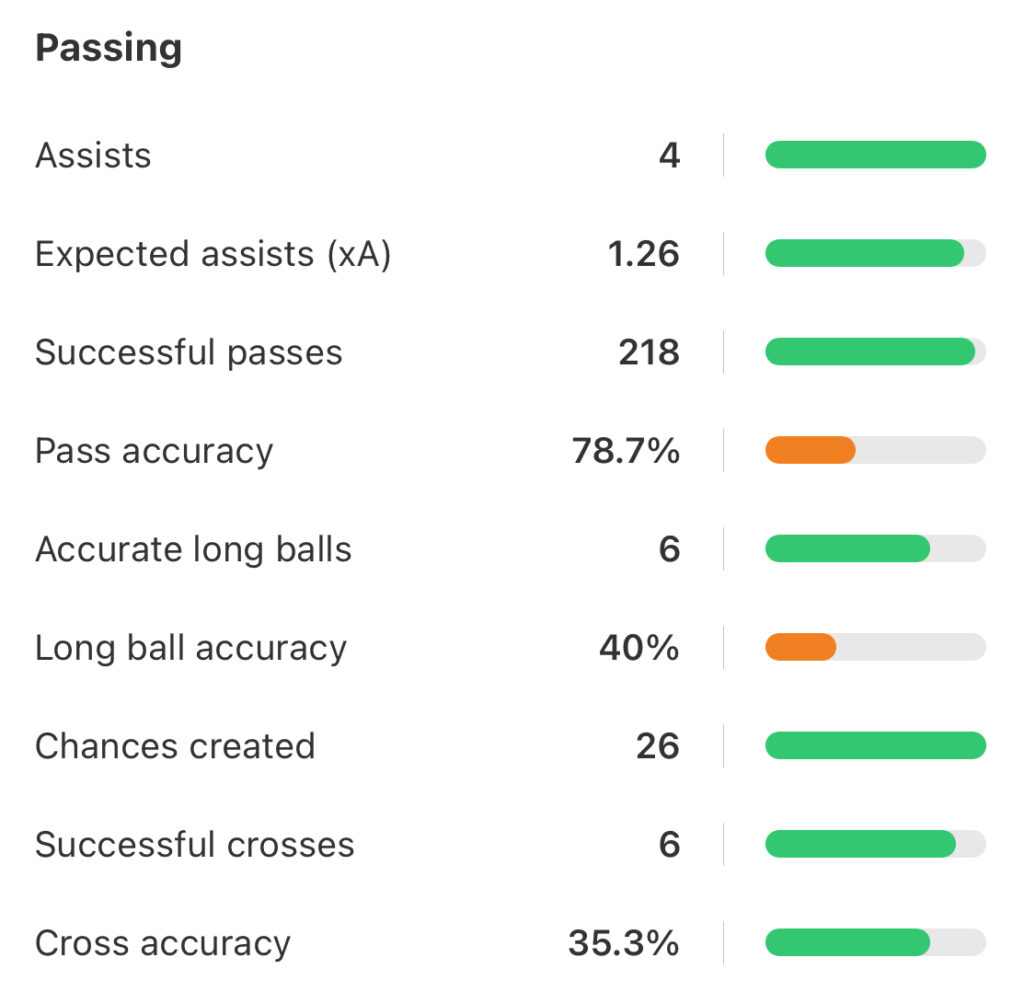Click the 78.7% pass accuracy value
This screenshot has height=992, width=1024.
[x=626, y=451]
